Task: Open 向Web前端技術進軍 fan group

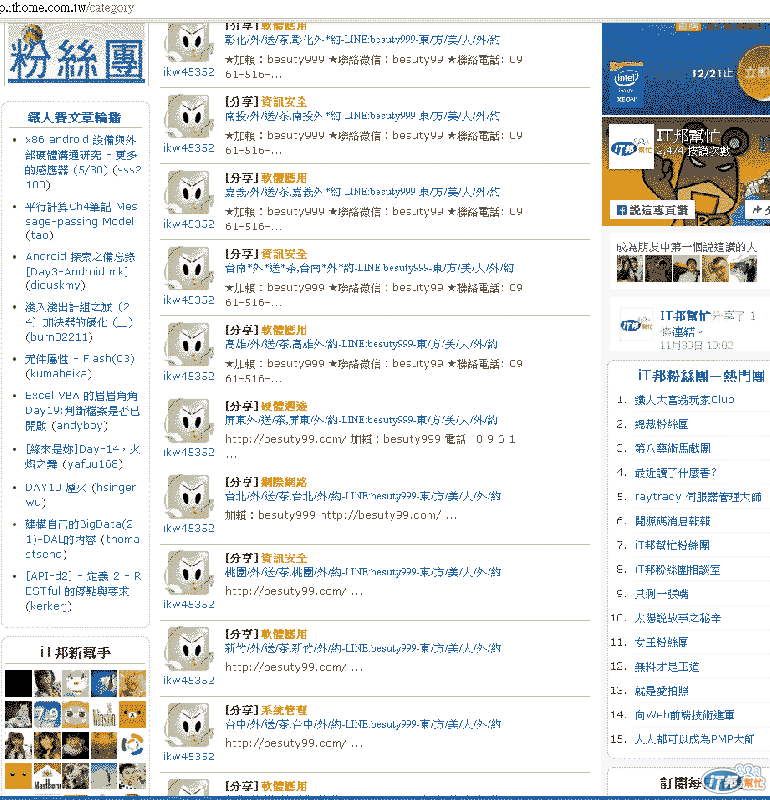Action: click(x=684, y=715)
